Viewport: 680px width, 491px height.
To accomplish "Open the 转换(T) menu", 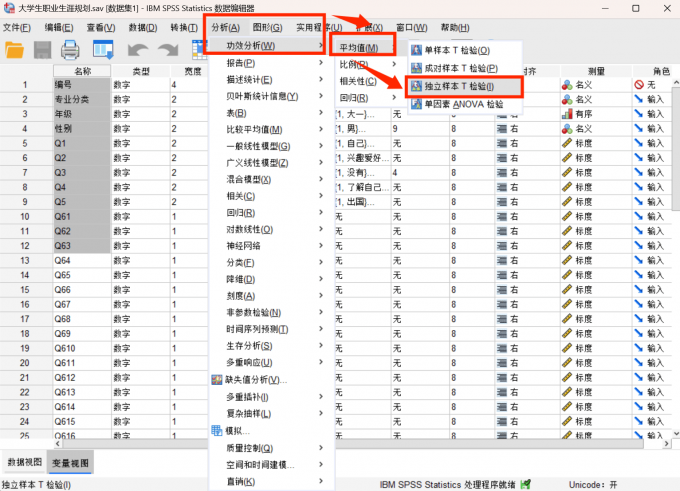I will tap(184, 28).
